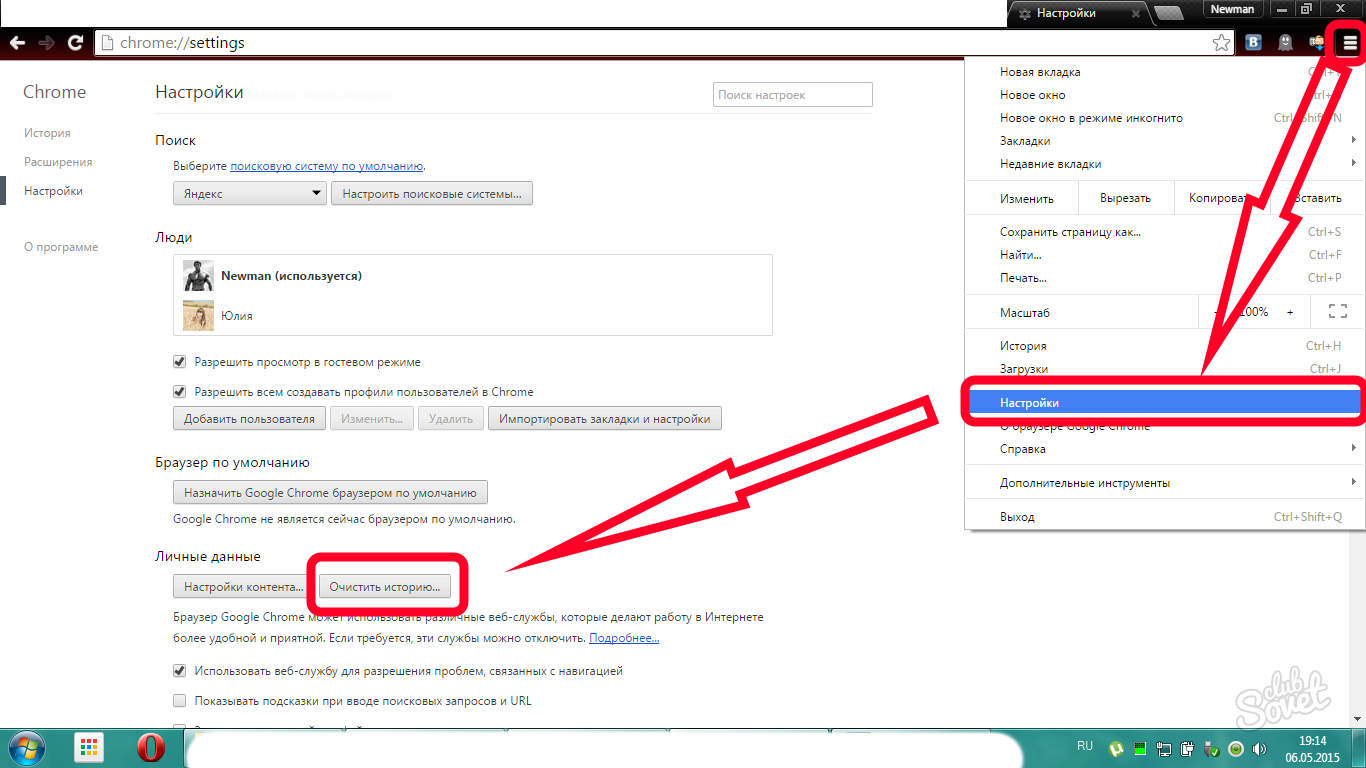This screenshot has width=1366, height=768.
Task: Reload the page with the refresh icon
Action: tap(75, 43)
